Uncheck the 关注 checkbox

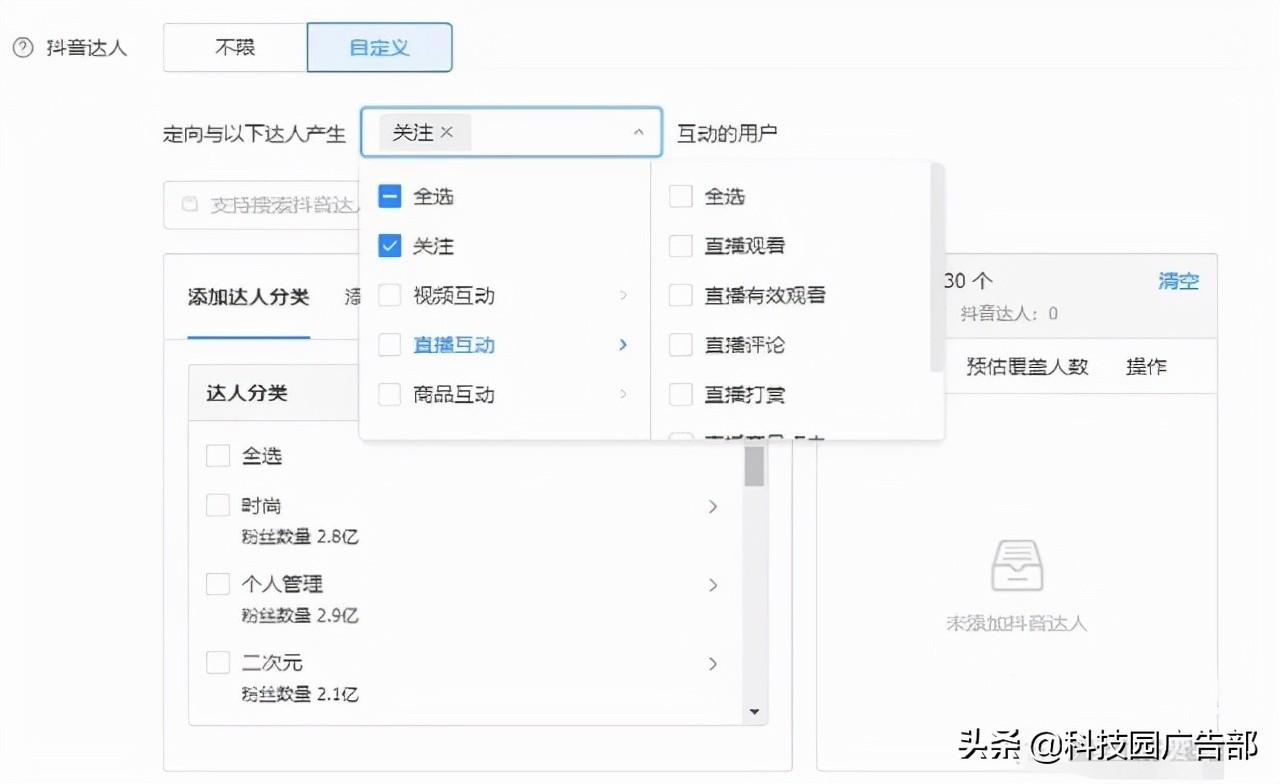point(390,246)
